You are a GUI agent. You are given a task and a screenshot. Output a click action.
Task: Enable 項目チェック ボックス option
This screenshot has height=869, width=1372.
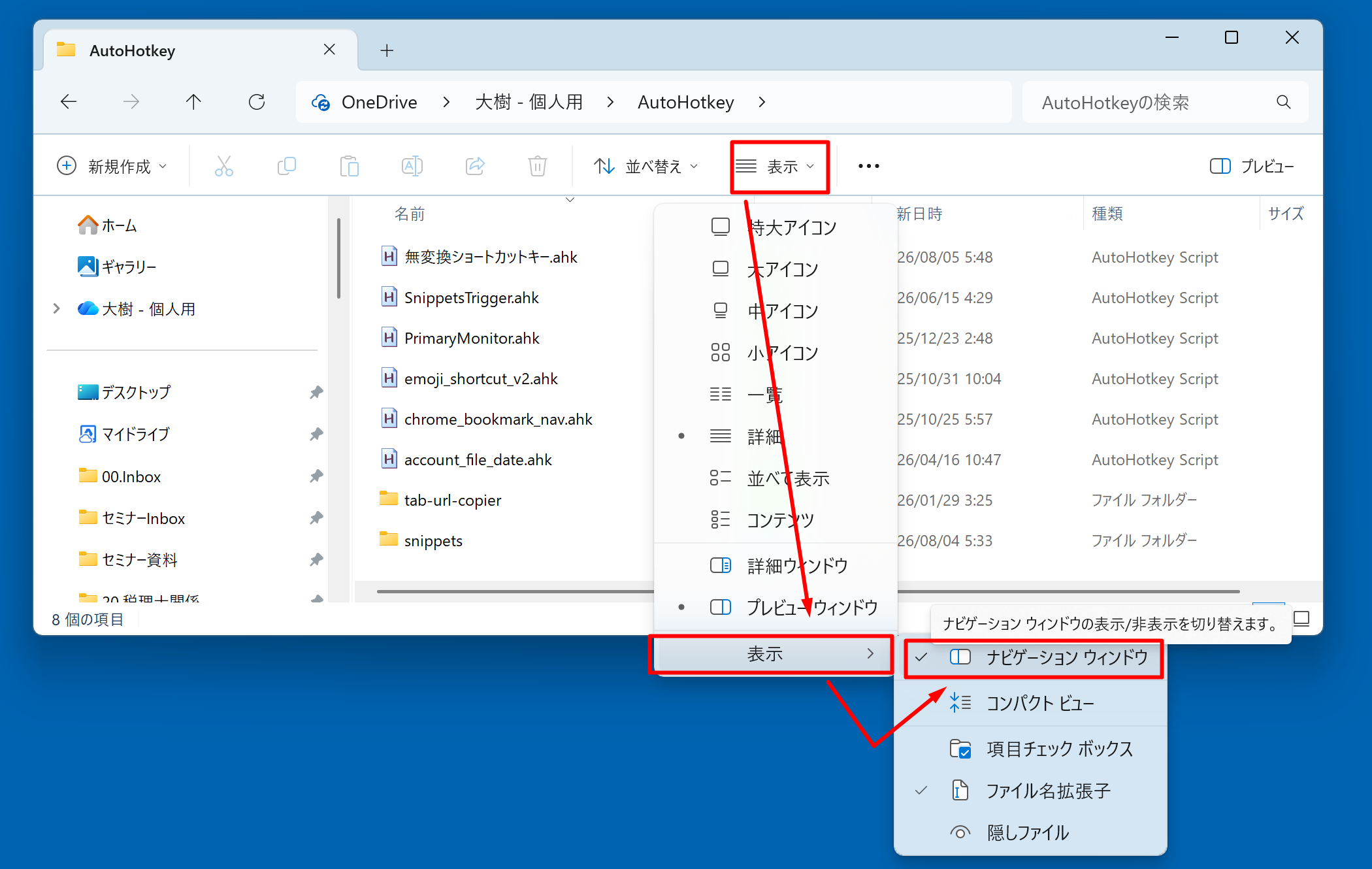1030,749
